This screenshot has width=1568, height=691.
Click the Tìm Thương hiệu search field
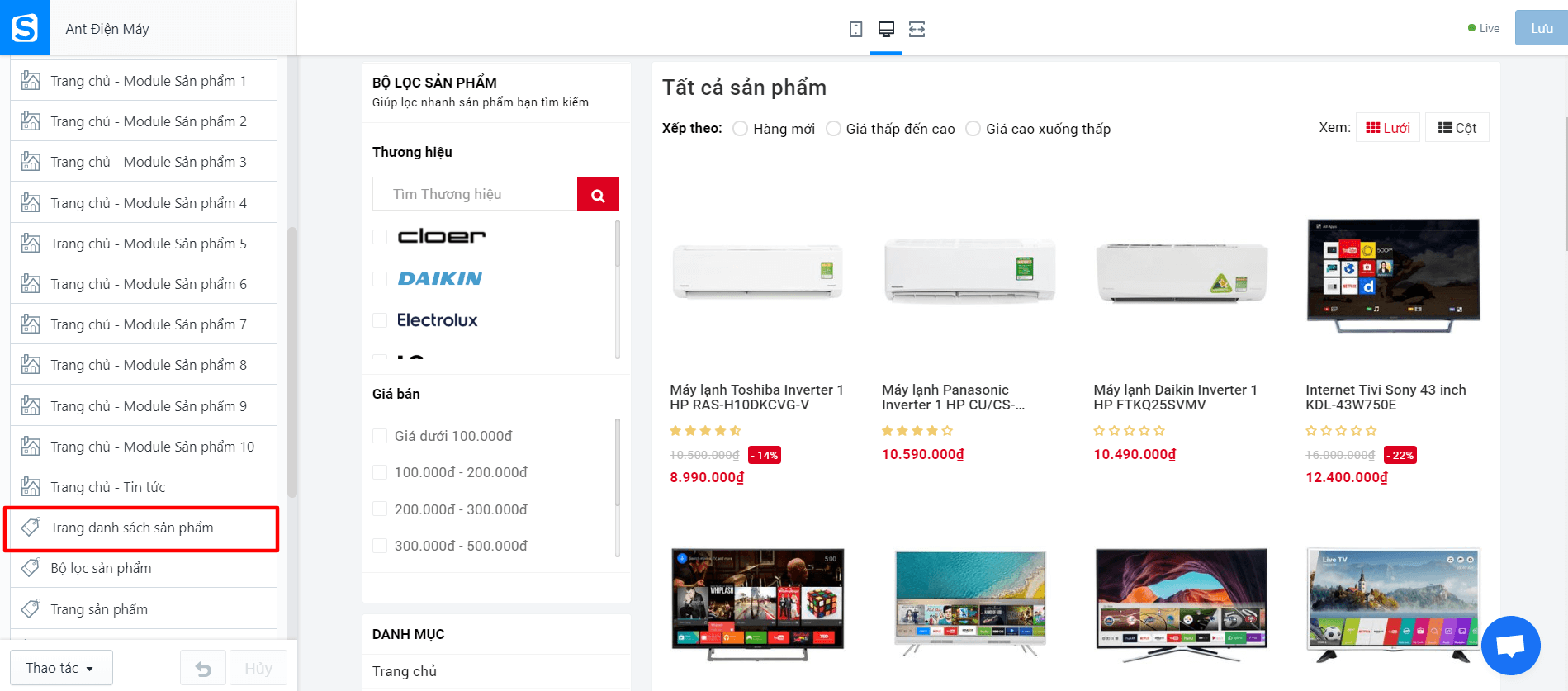coord(475,194)
